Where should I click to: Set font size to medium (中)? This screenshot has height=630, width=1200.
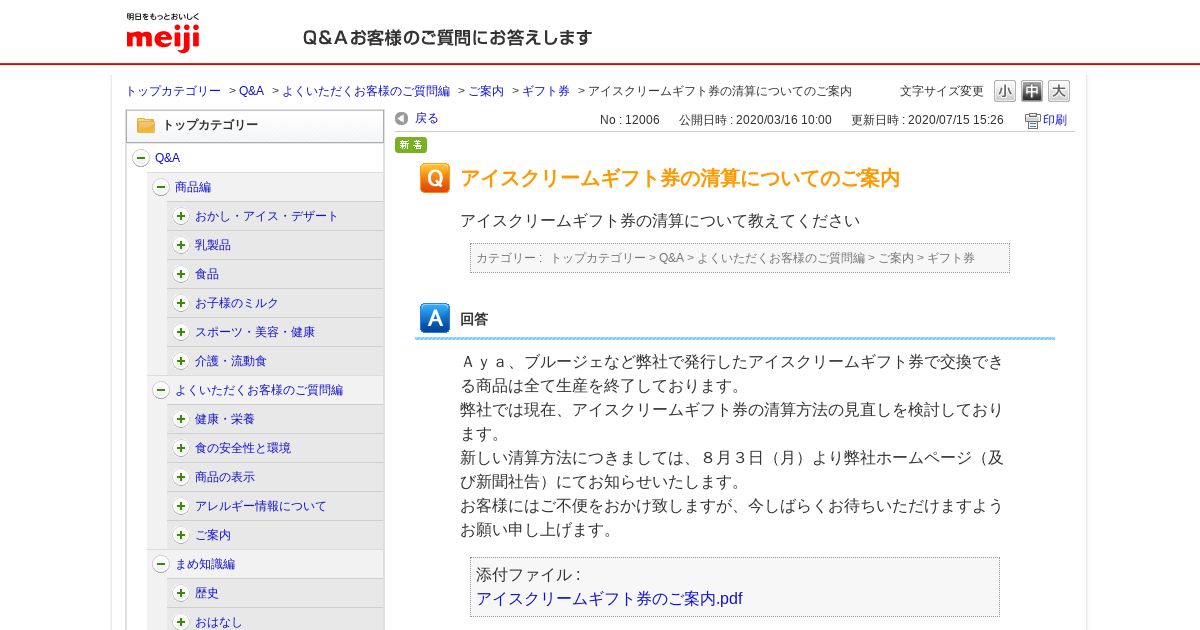1032,91
